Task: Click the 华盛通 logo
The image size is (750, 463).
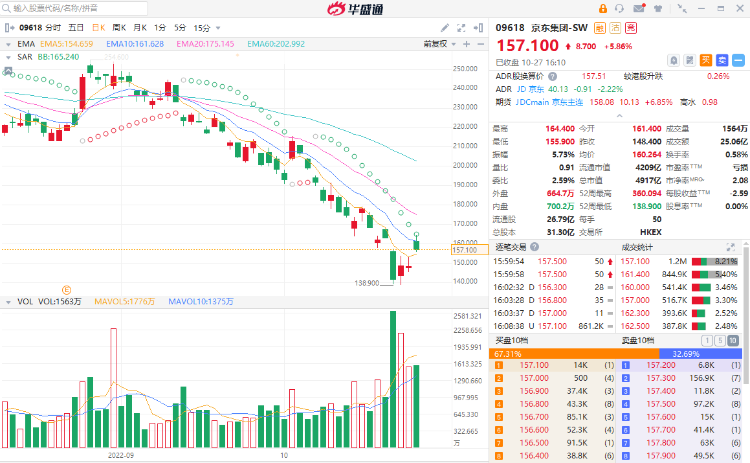Action: coord(355,9)
